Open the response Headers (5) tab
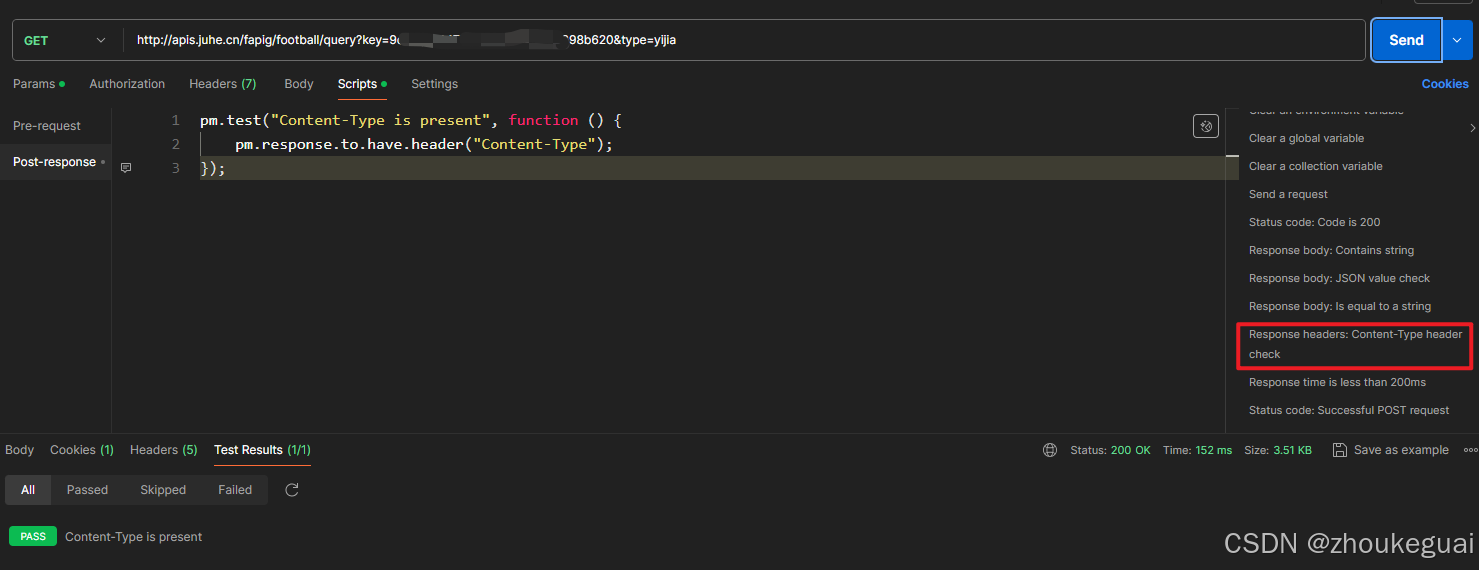 point(164,450)
